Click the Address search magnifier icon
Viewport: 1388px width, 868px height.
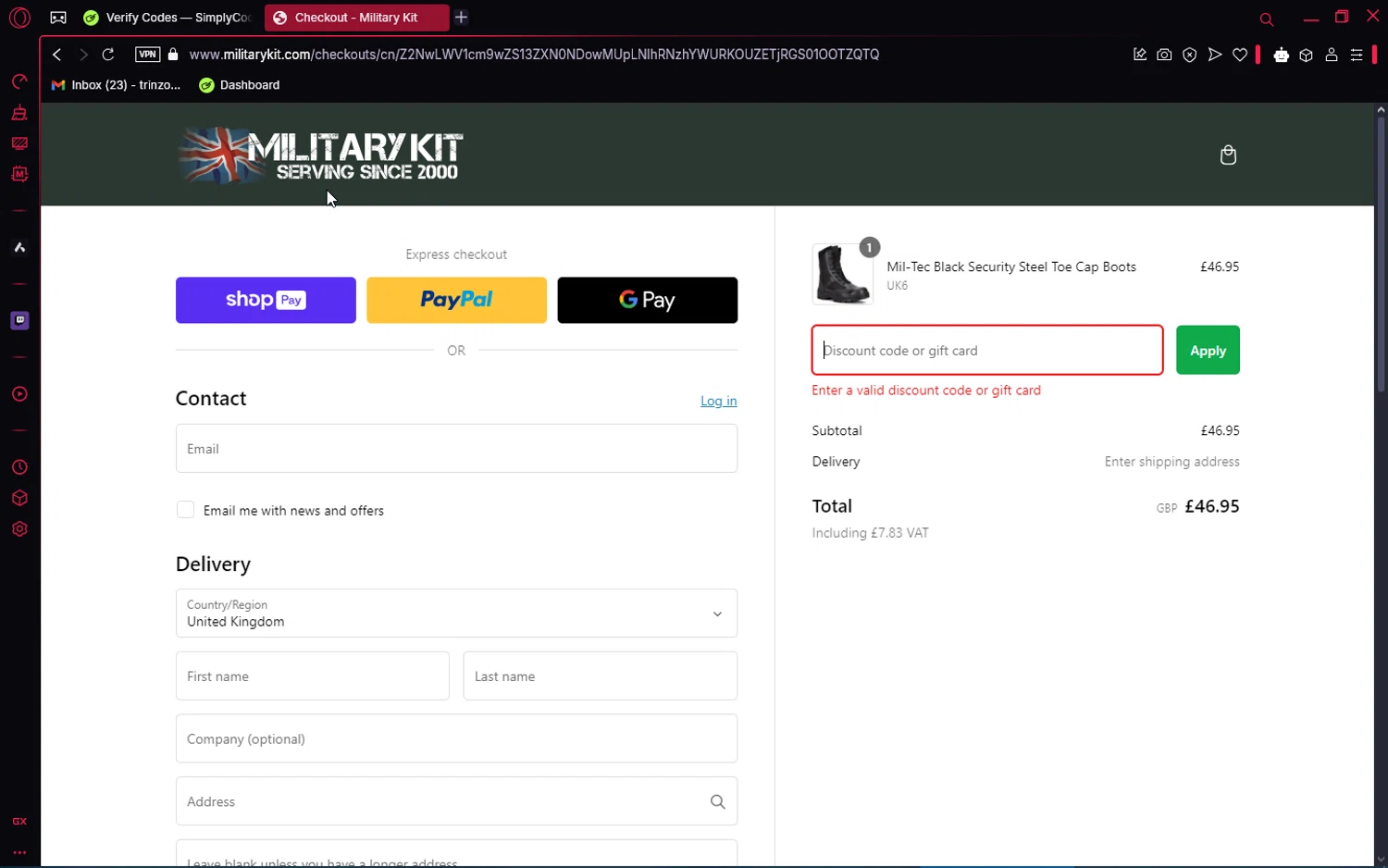tap(717, 801)
